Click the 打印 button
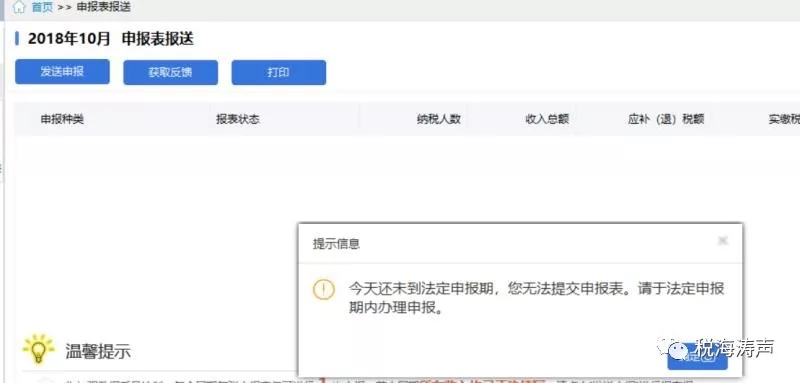 [x=279, y=72]
